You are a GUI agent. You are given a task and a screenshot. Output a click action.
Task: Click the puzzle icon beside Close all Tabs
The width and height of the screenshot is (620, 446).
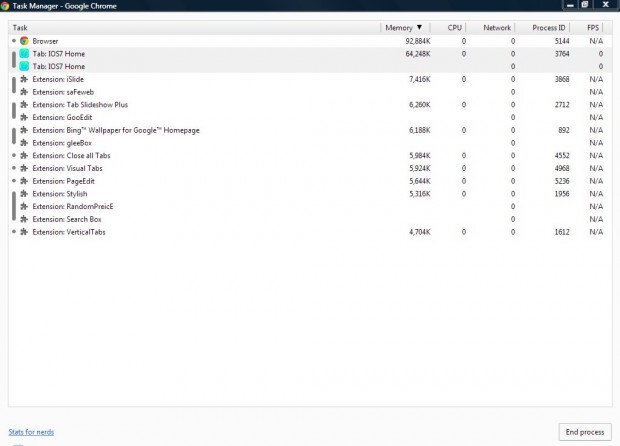(24, 155)
